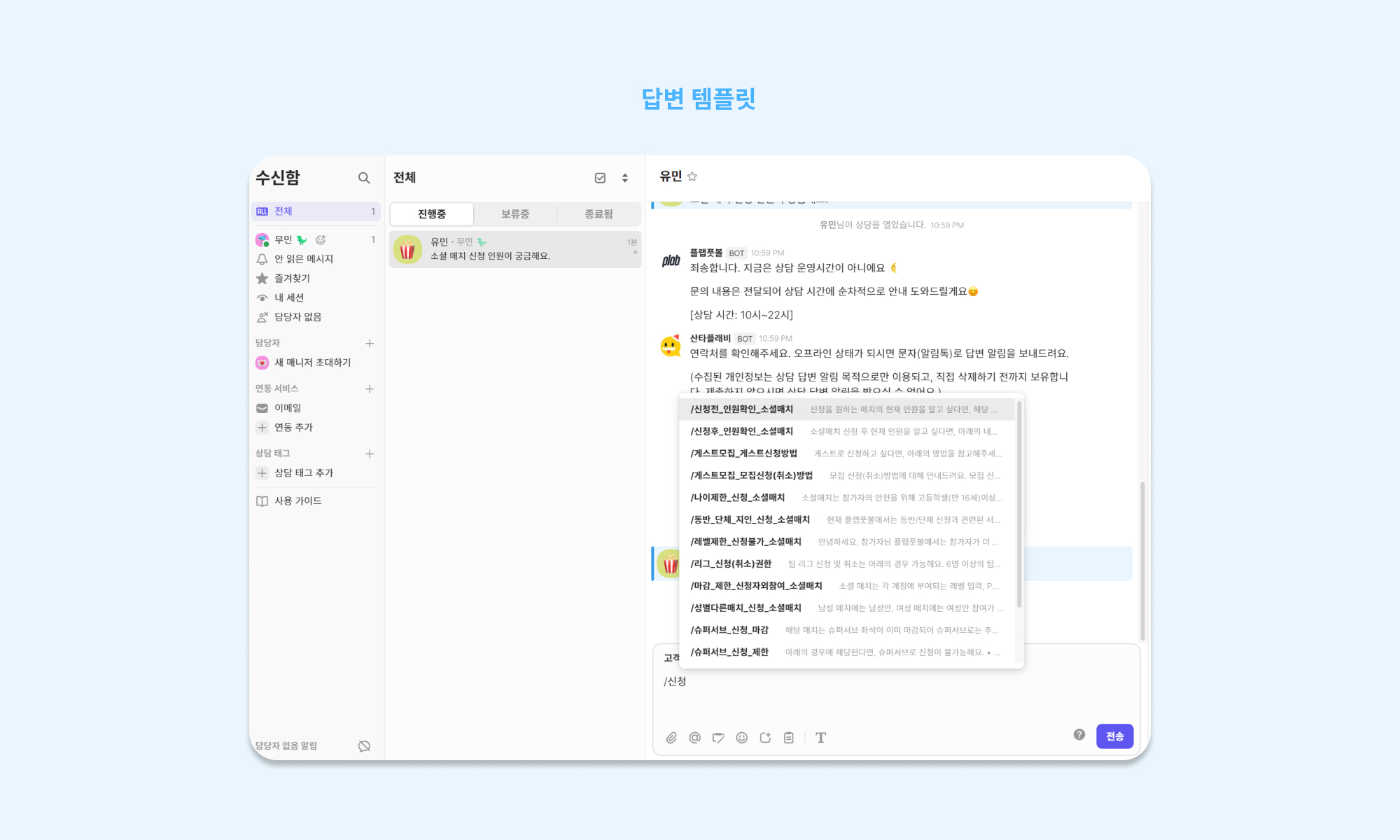Add 상담 태그 with plus icon
1400x840 pixels.
pos(370,454)
